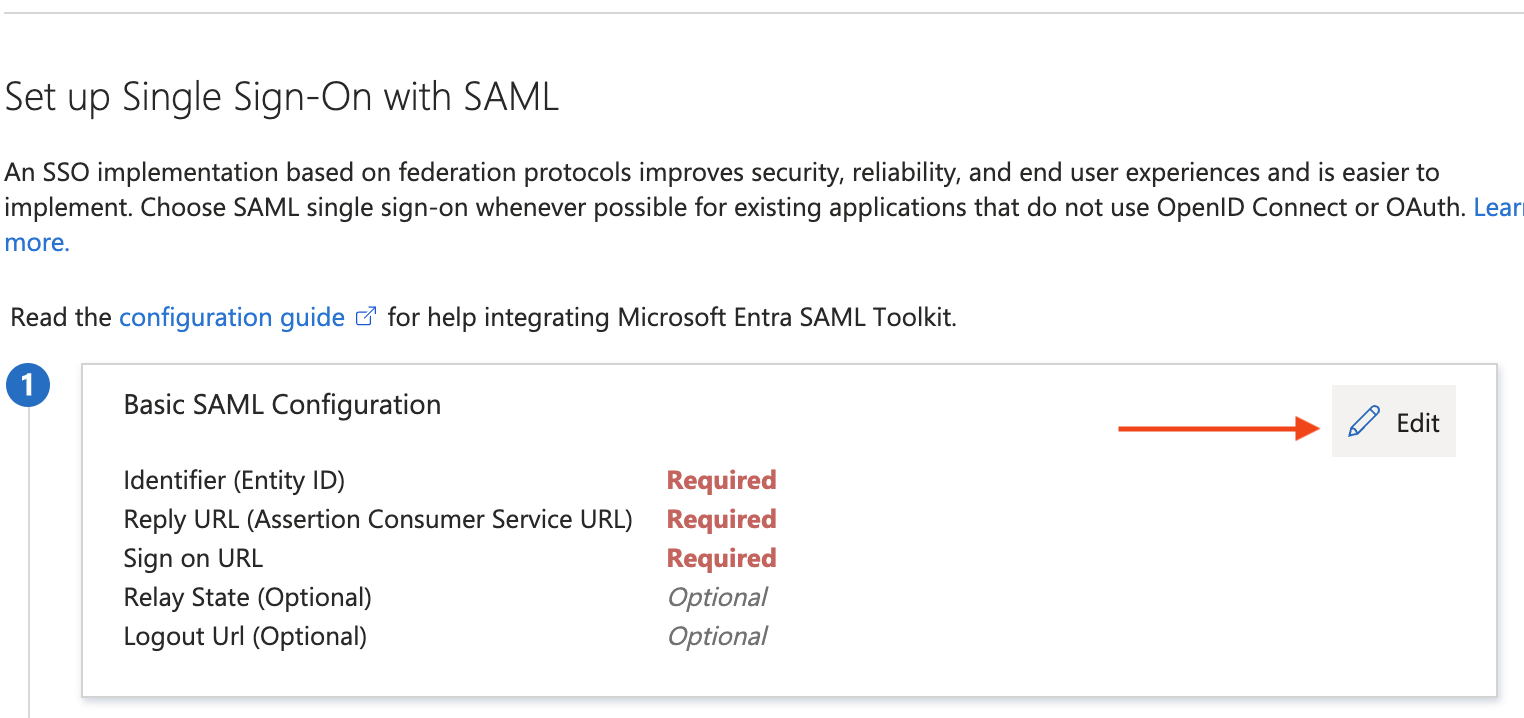1524x718 pixels.
Task: Select the Logout Url (Optional) label
Action: 245,637
